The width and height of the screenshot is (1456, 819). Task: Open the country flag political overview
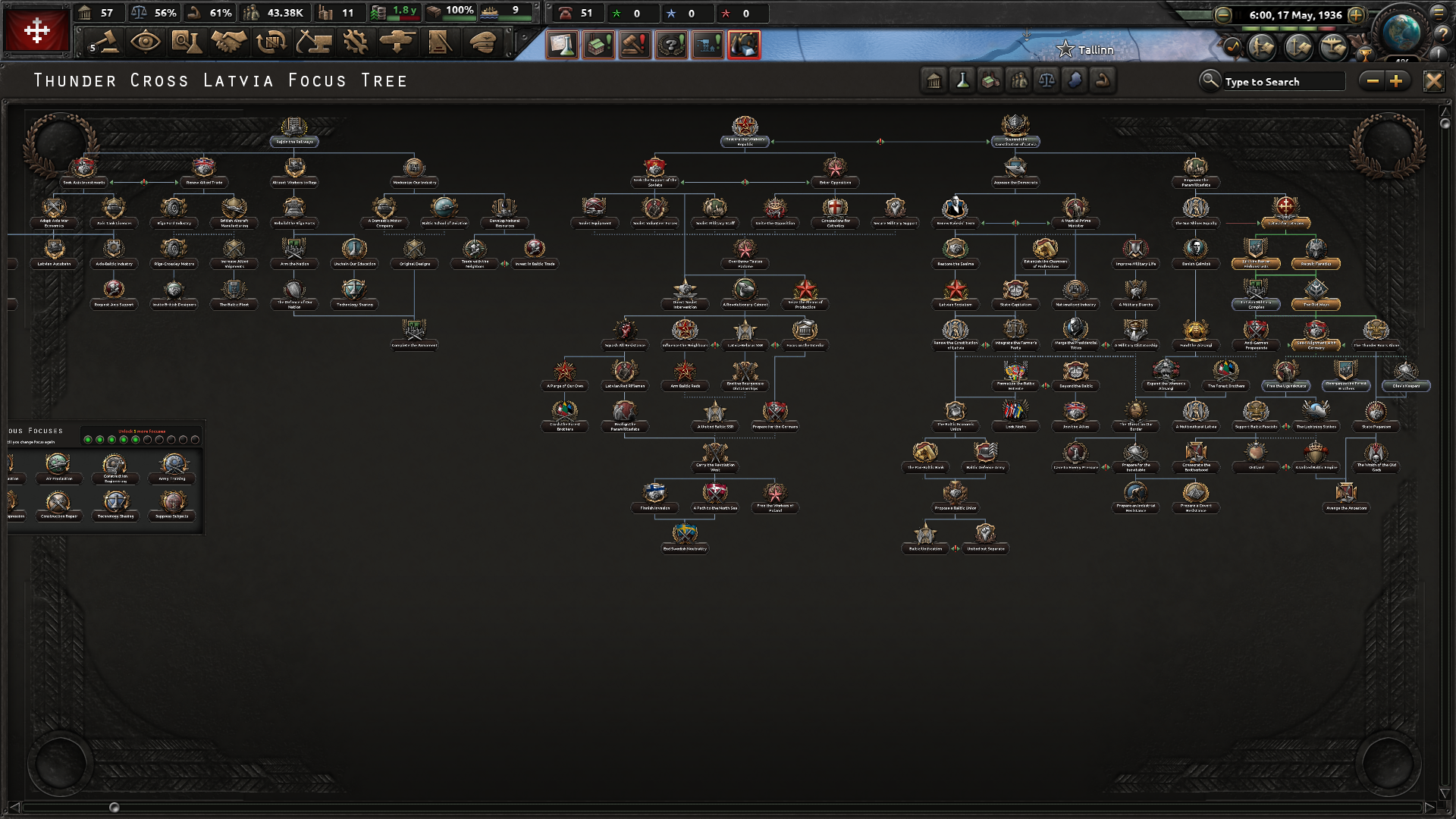pos(36,30)
